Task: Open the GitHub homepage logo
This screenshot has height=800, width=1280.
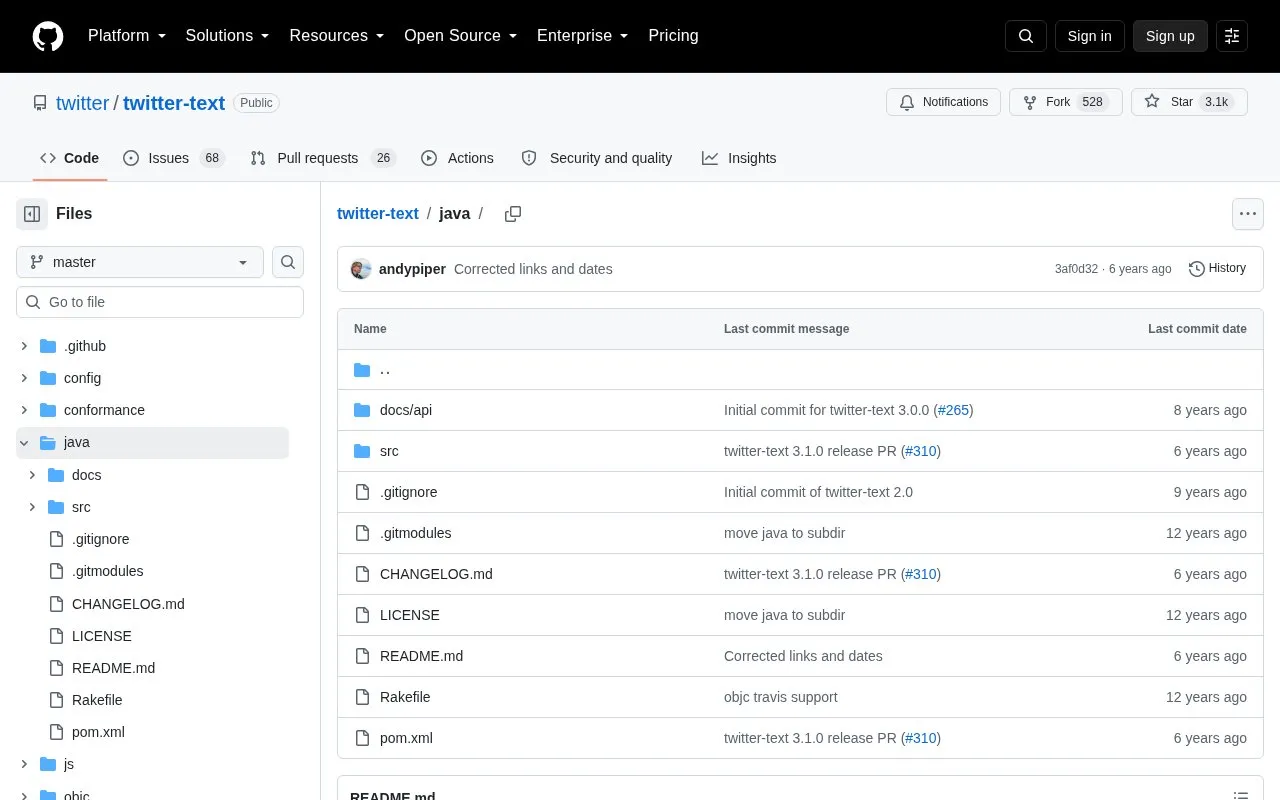Action: coord(48,36)
